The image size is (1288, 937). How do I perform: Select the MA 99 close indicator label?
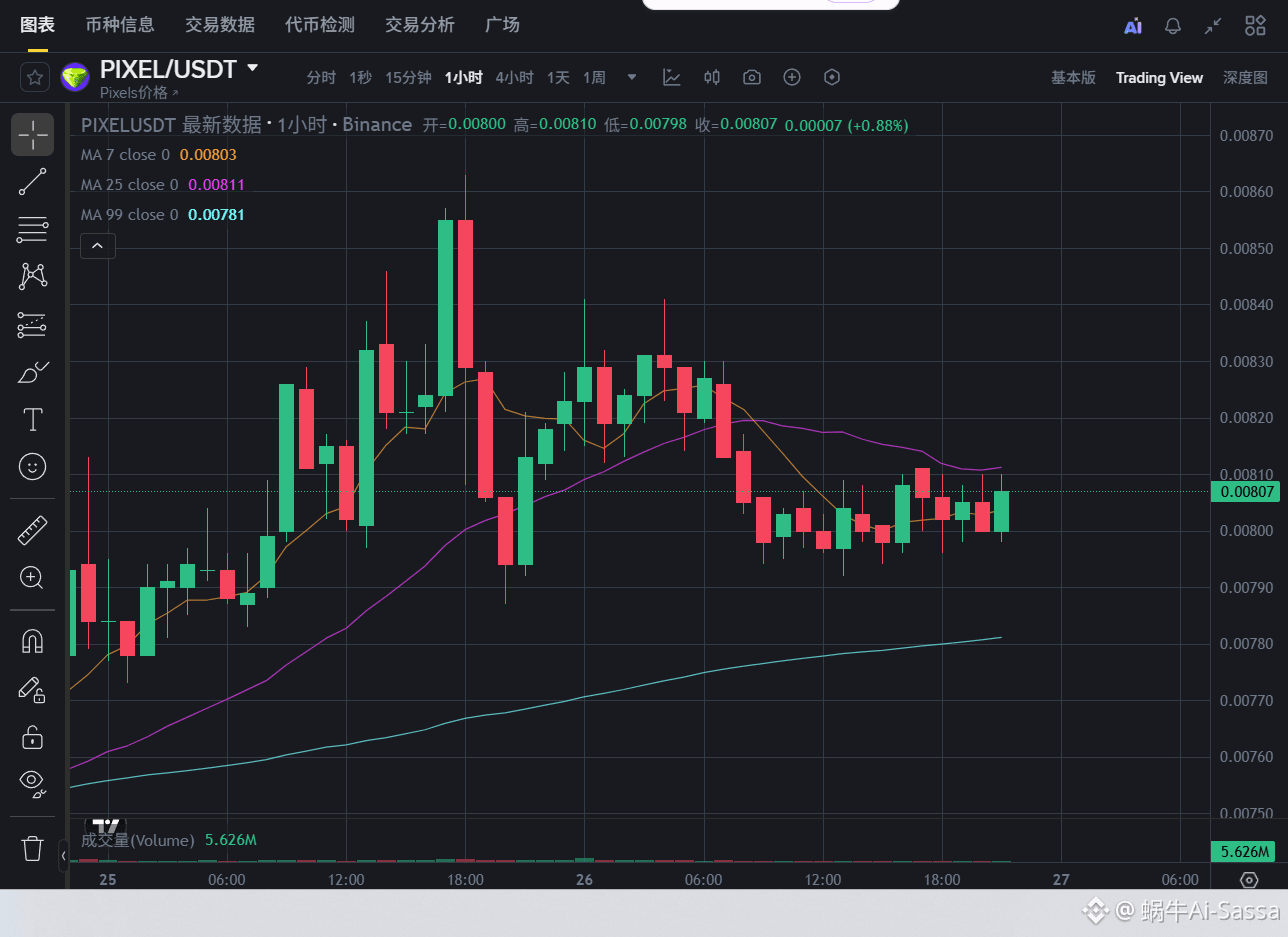(x=129, y=215)
